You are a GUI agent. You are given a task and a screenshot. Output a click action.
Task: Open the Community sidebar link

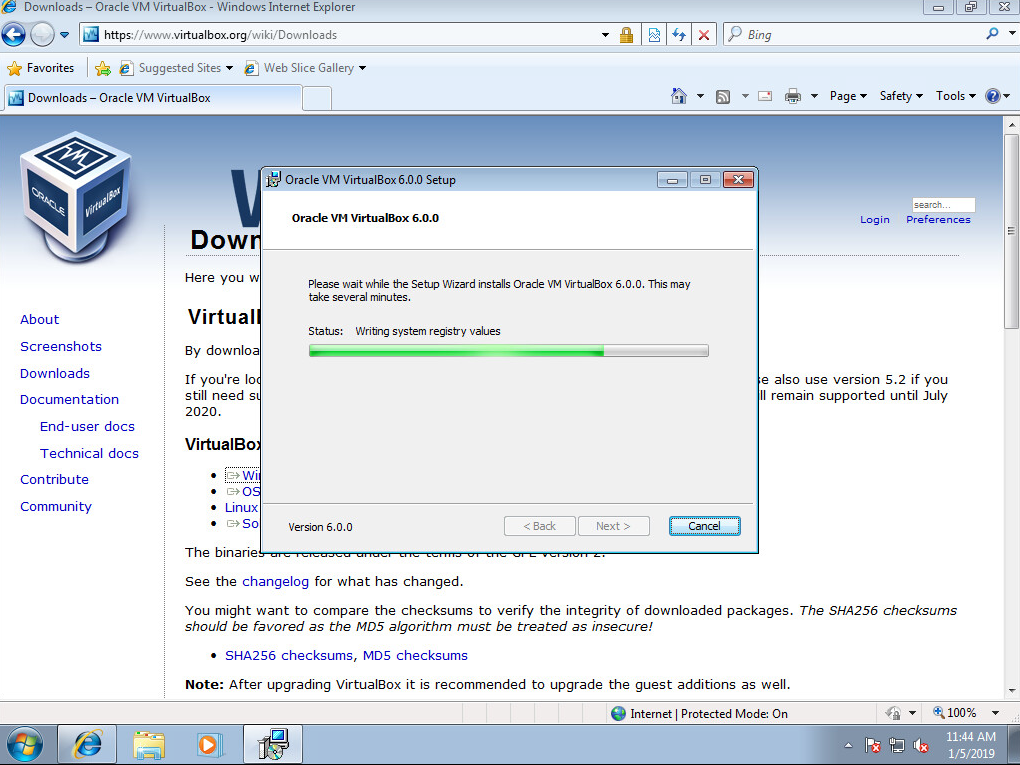55,506
